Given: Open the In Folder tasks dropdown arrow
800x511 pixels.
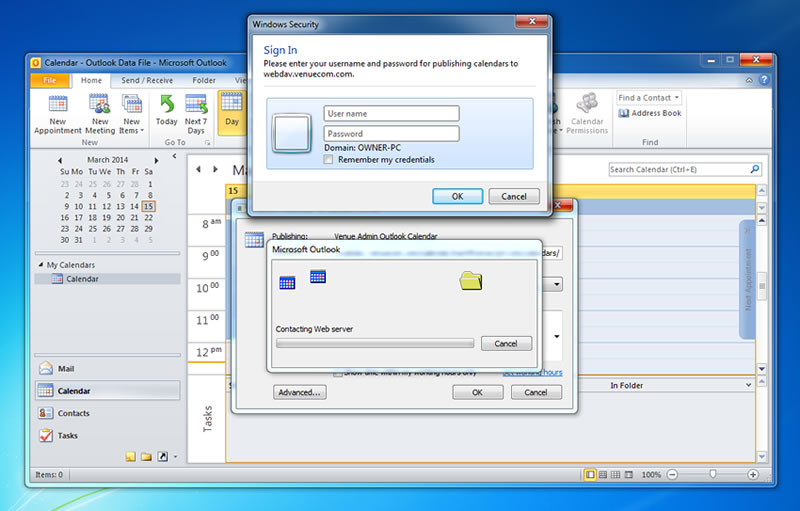Looking at the screenshot, I should [x=748, y=385].
